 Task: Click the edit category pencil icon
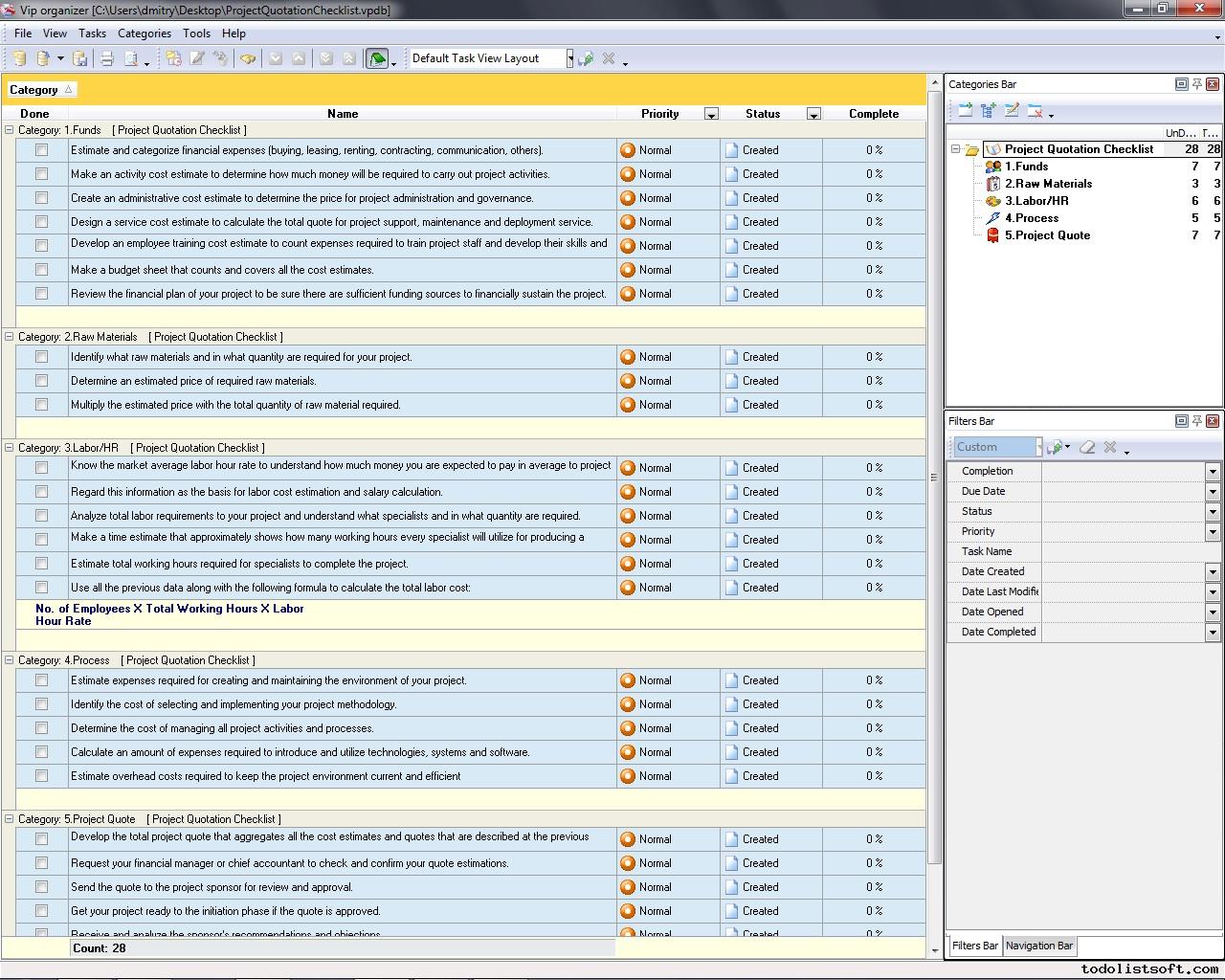1012,111
